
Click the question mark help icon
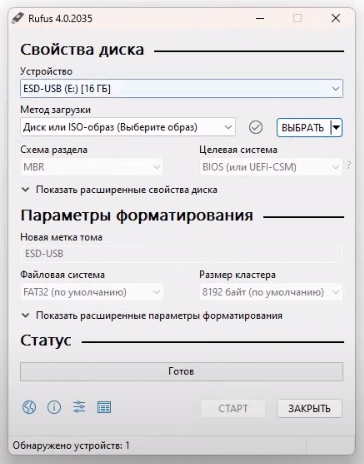[x=349, y=165]
